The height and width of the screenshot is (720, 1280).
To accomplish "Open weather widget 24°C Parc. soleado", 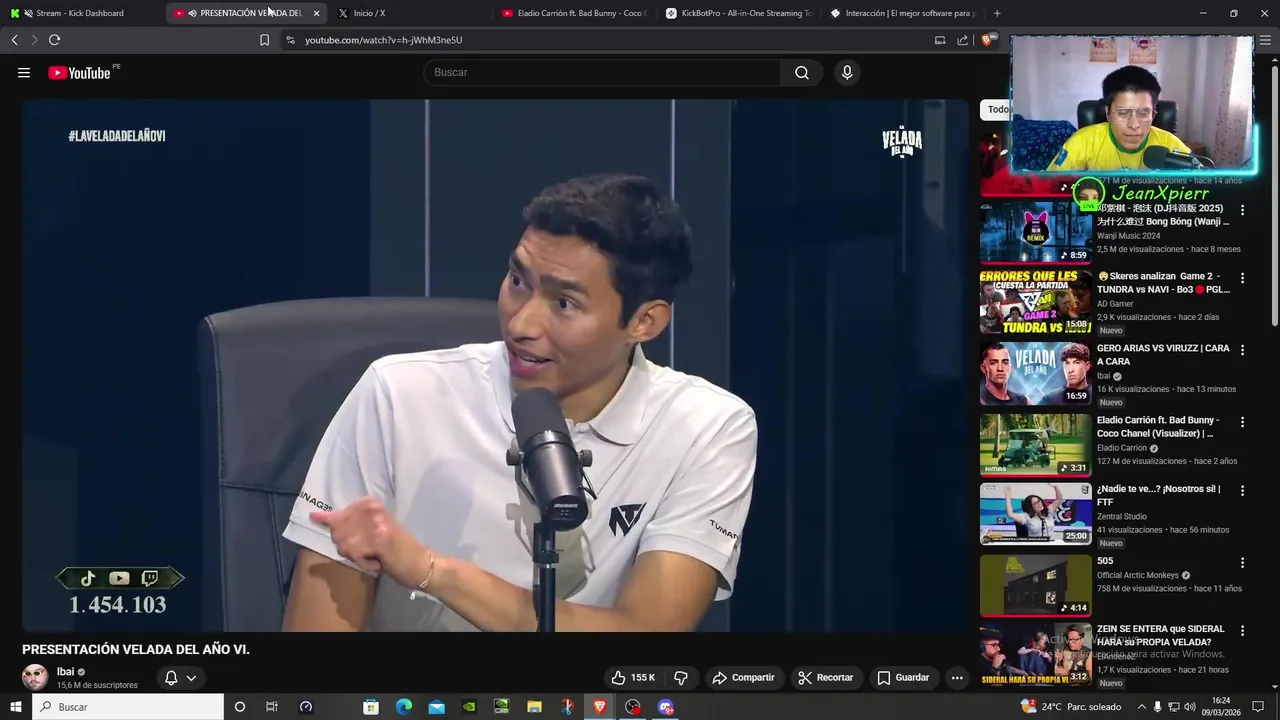I will (x=1071, y=707).
